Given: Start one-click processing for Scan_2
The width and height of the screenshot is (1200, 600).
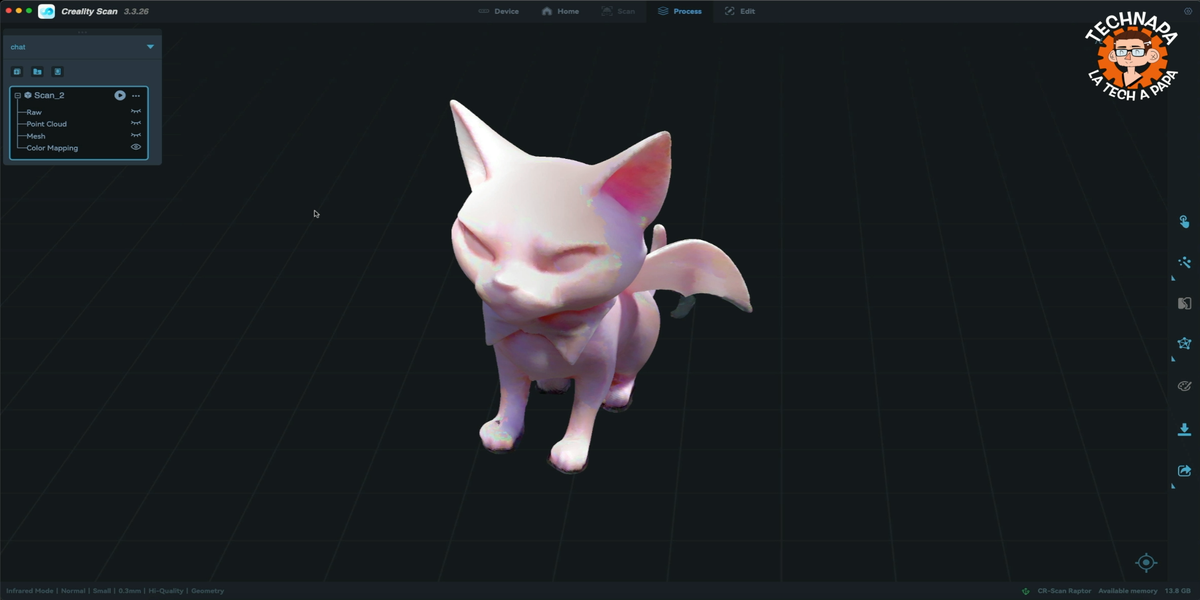Looking at the screenshot, I should [120, 96].
